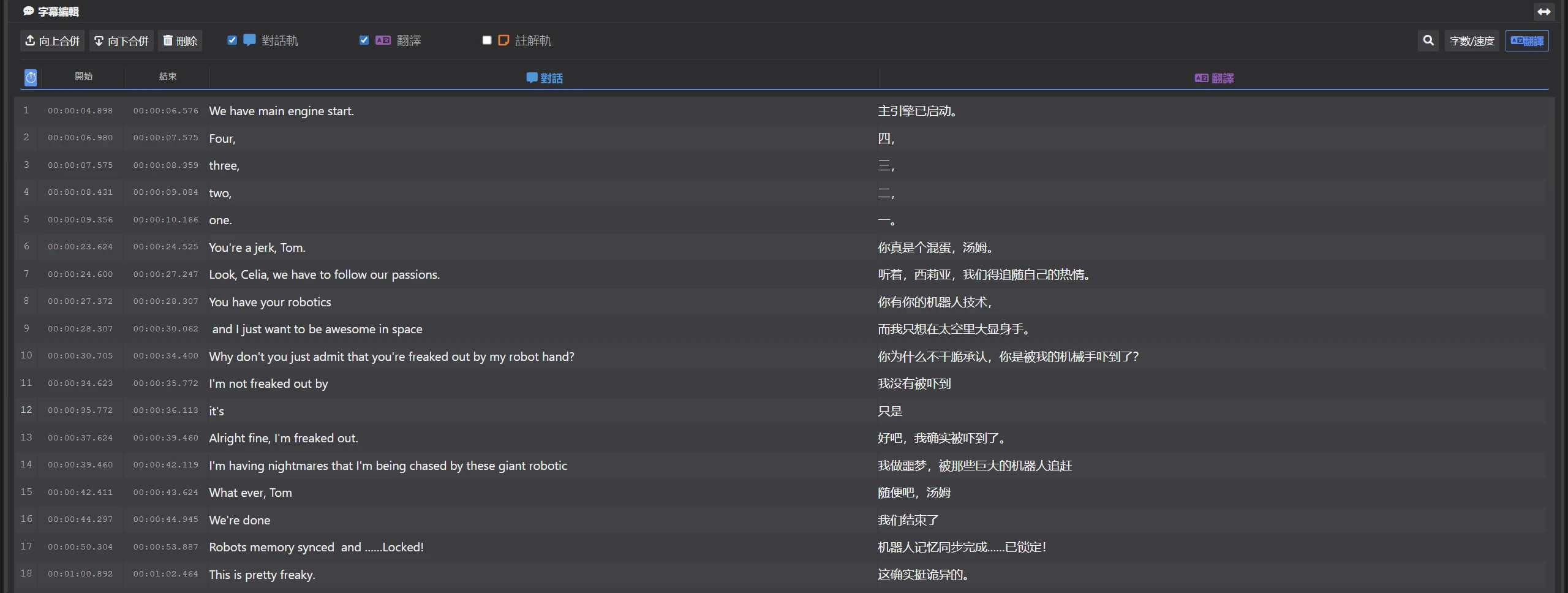Select the line about 'my robot hand?'
The image size is (1568, 593).
(x=391, y=357)
